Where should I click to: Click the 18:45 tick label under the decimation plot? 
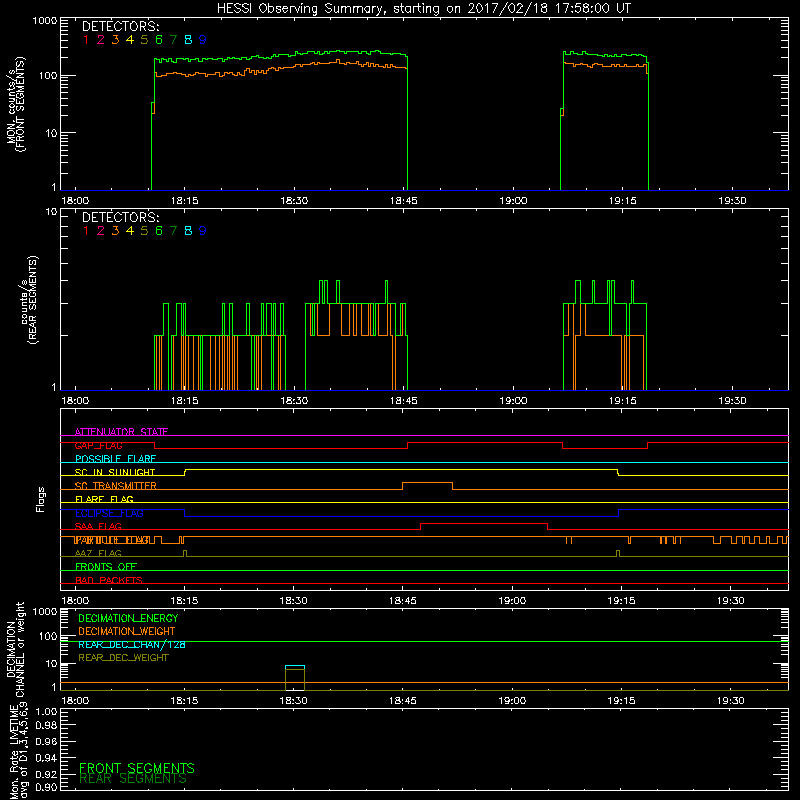click(403, 701)
